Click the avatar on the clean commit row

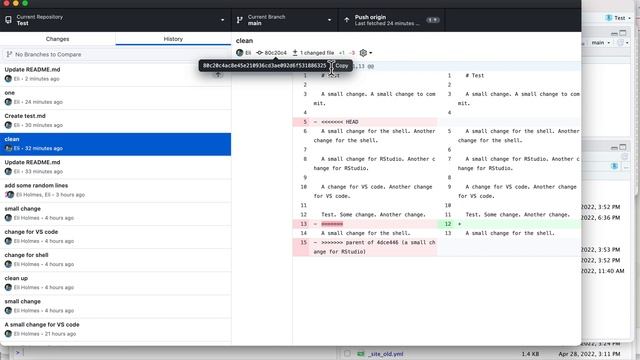point(8,148)
